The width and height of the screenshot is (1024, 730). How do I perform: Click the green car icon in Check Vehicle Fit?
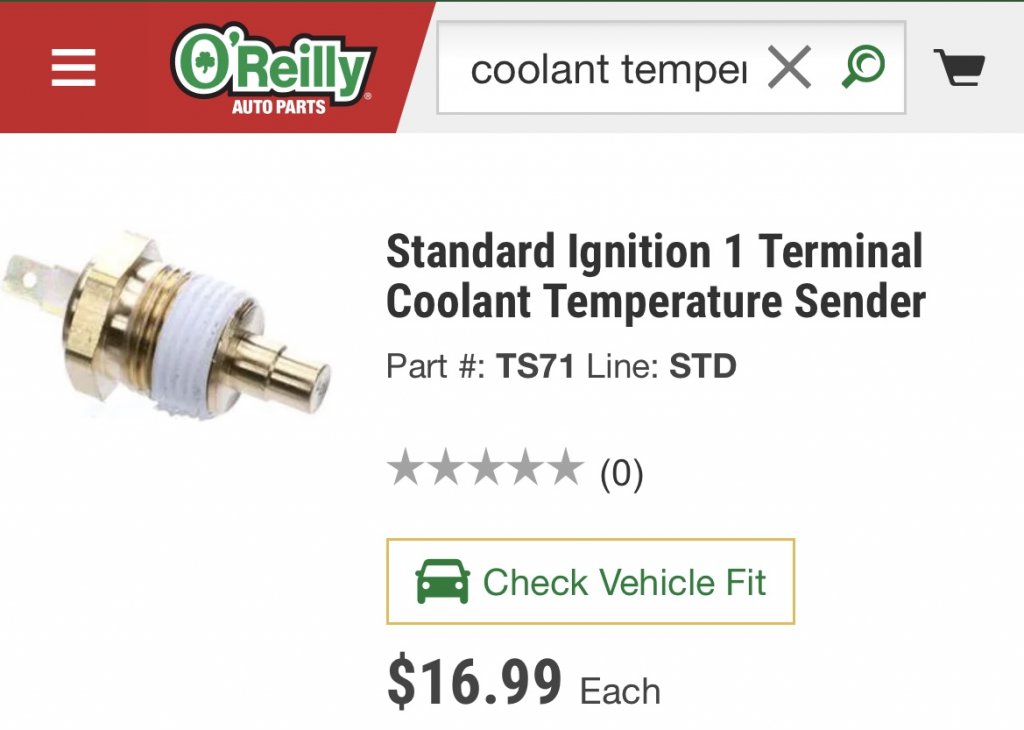pyautogui.click(x=443, y=581)
